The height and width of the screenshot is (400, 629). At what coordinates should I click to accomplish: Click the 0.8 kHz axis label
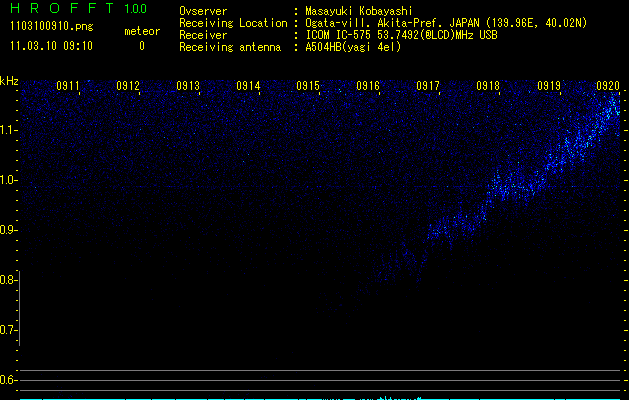(x=8, y=280)
